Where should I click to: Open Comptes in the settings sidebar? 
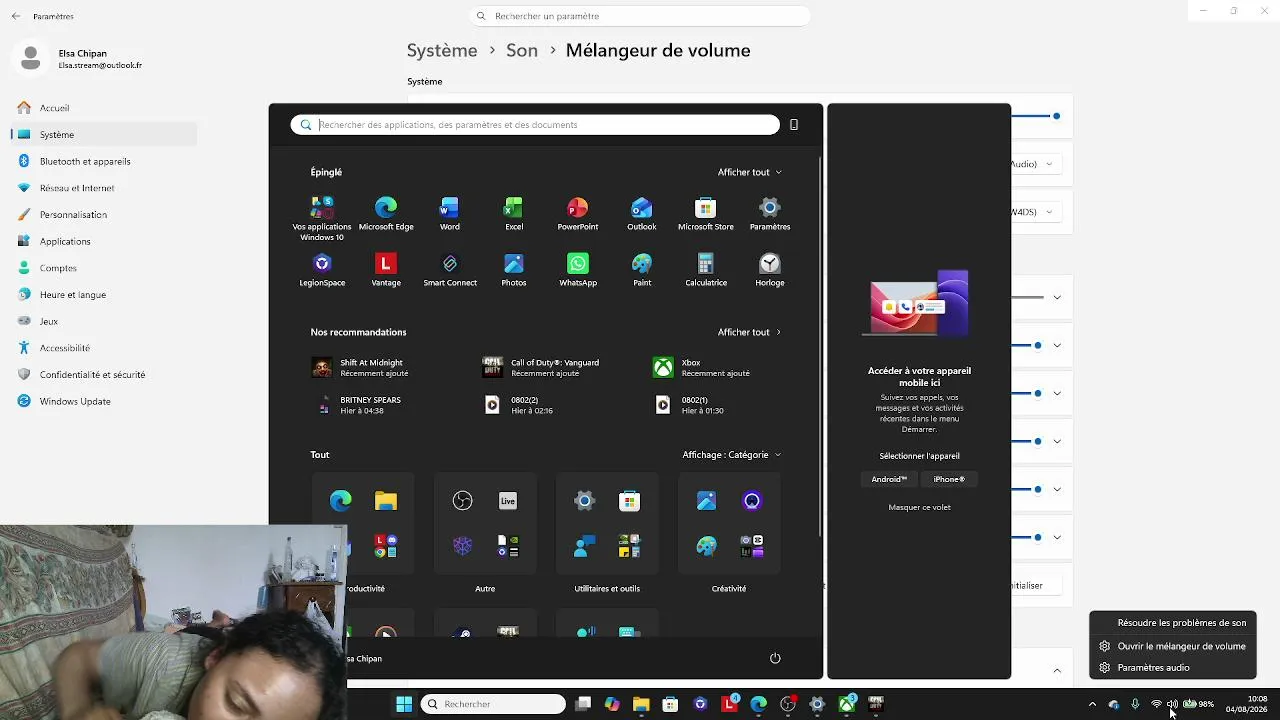[x=104, y=268]
